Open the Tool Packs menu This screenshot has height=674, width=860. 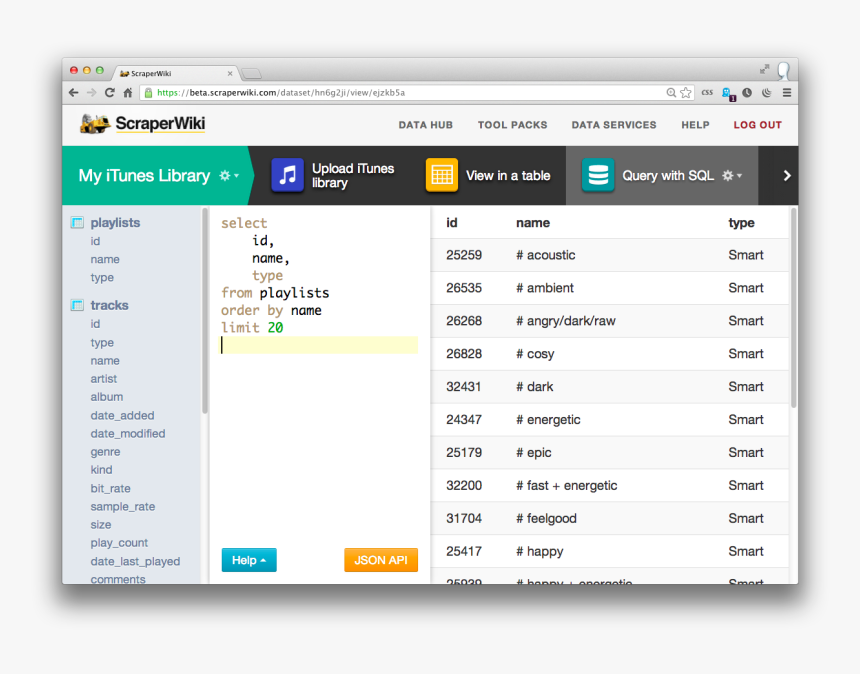512,125
